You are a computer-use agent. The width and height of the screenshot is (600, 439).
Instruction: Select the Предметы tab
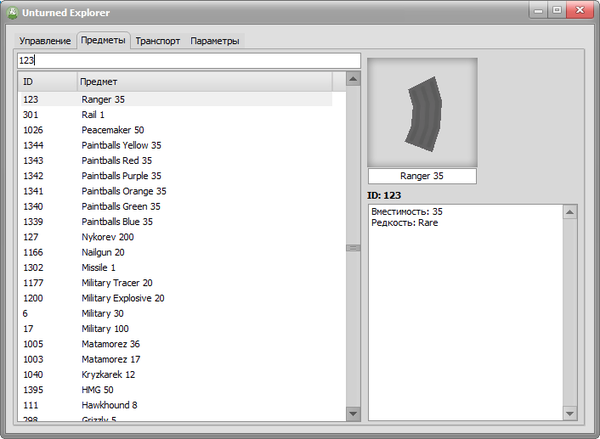pyautogui.click(x=104, y=41)
